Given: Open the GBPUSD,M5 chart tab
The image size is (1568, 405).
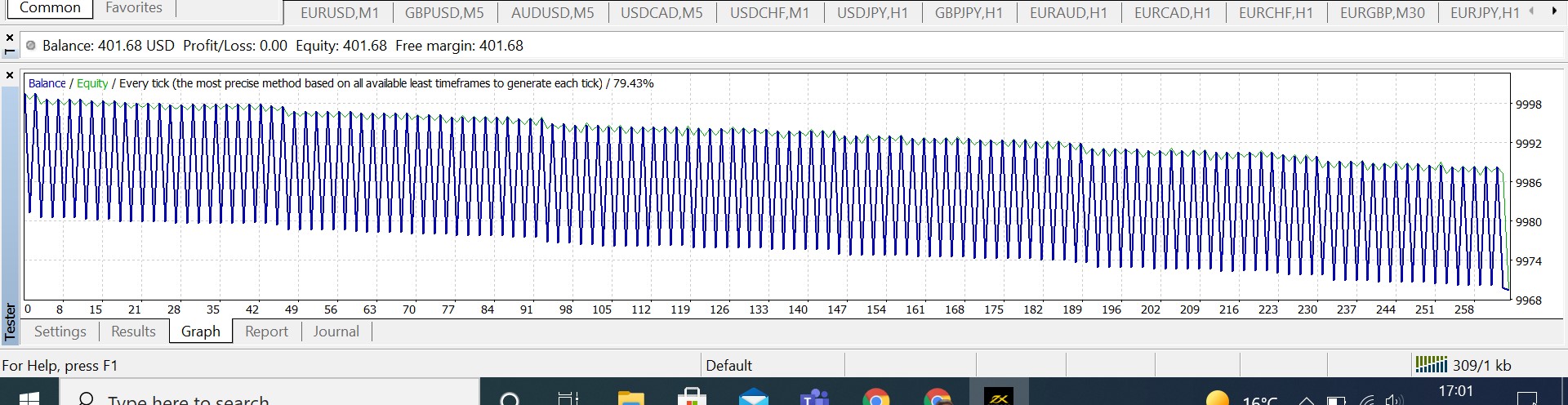Looking at the screenshot, I should 444,12.
